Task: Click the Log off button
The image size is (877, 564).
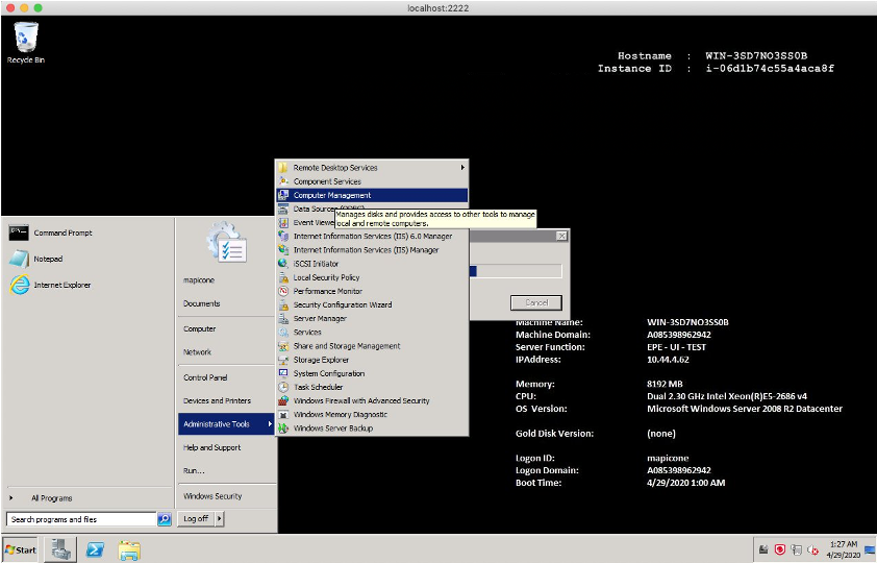Action: 196,519
